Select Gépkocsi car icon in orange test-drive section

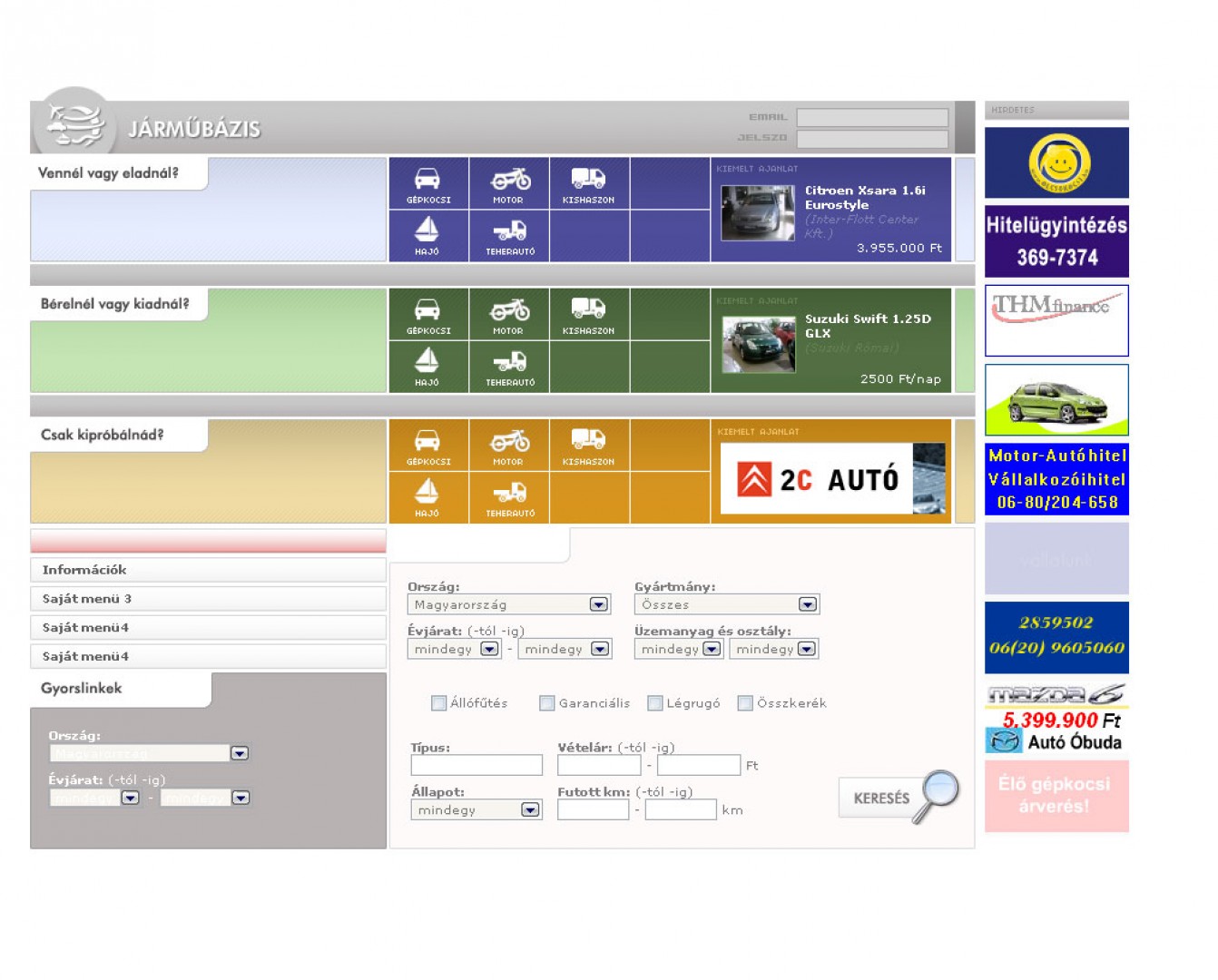tap(427, 445)
